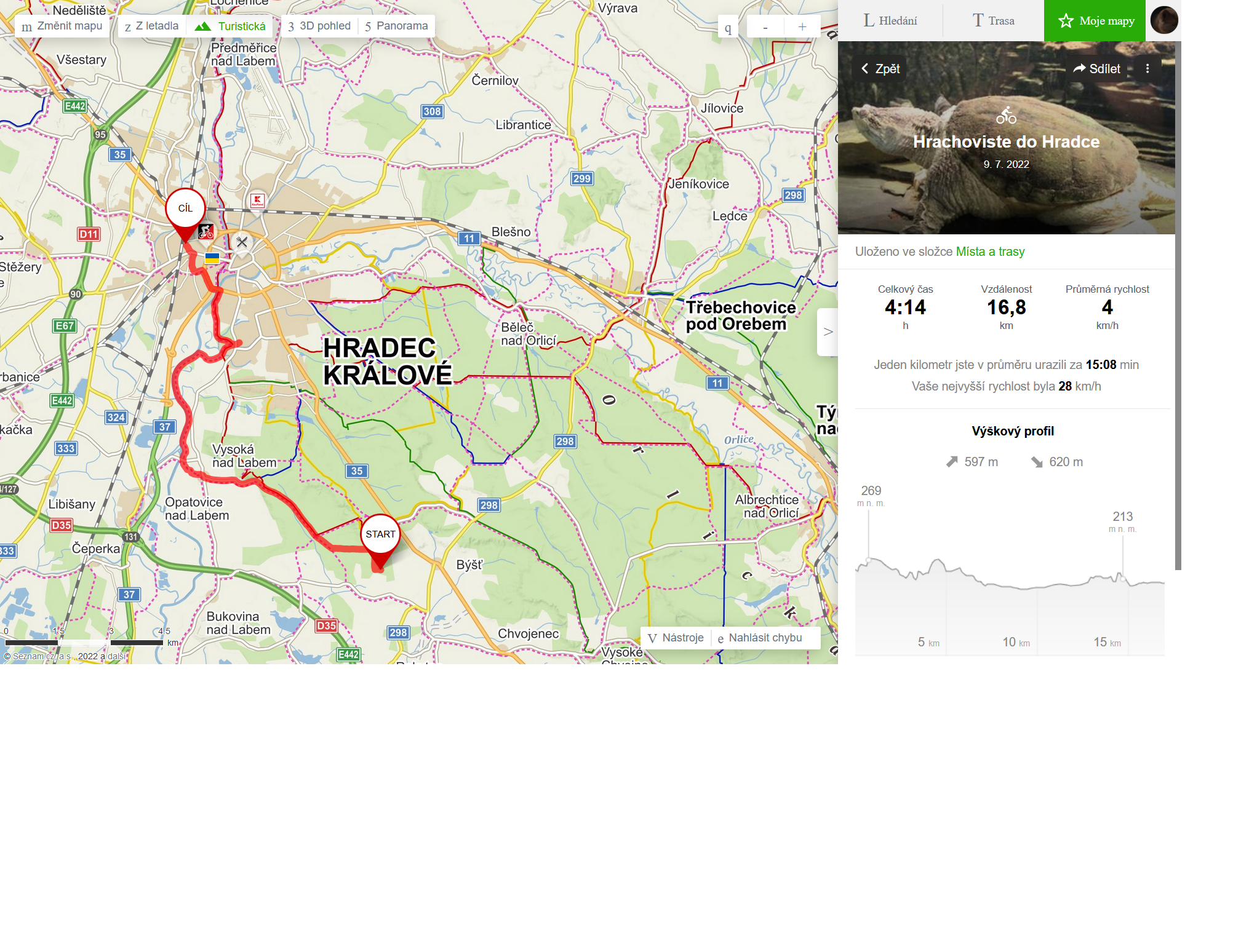1233x952 pixels.
Task: Click the restaurant icon on map
Action: click(x=242, y=242)
